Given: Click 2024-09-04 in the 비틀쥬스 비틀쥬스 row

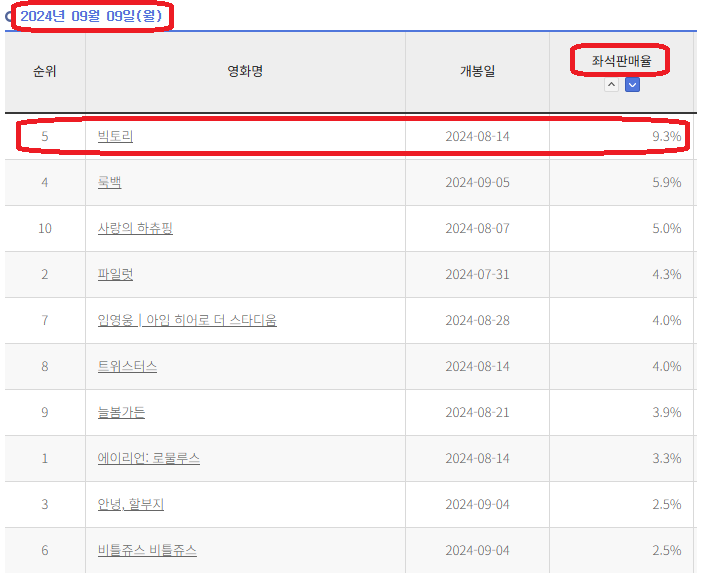Looking at the screenshot, I should 477,550.
